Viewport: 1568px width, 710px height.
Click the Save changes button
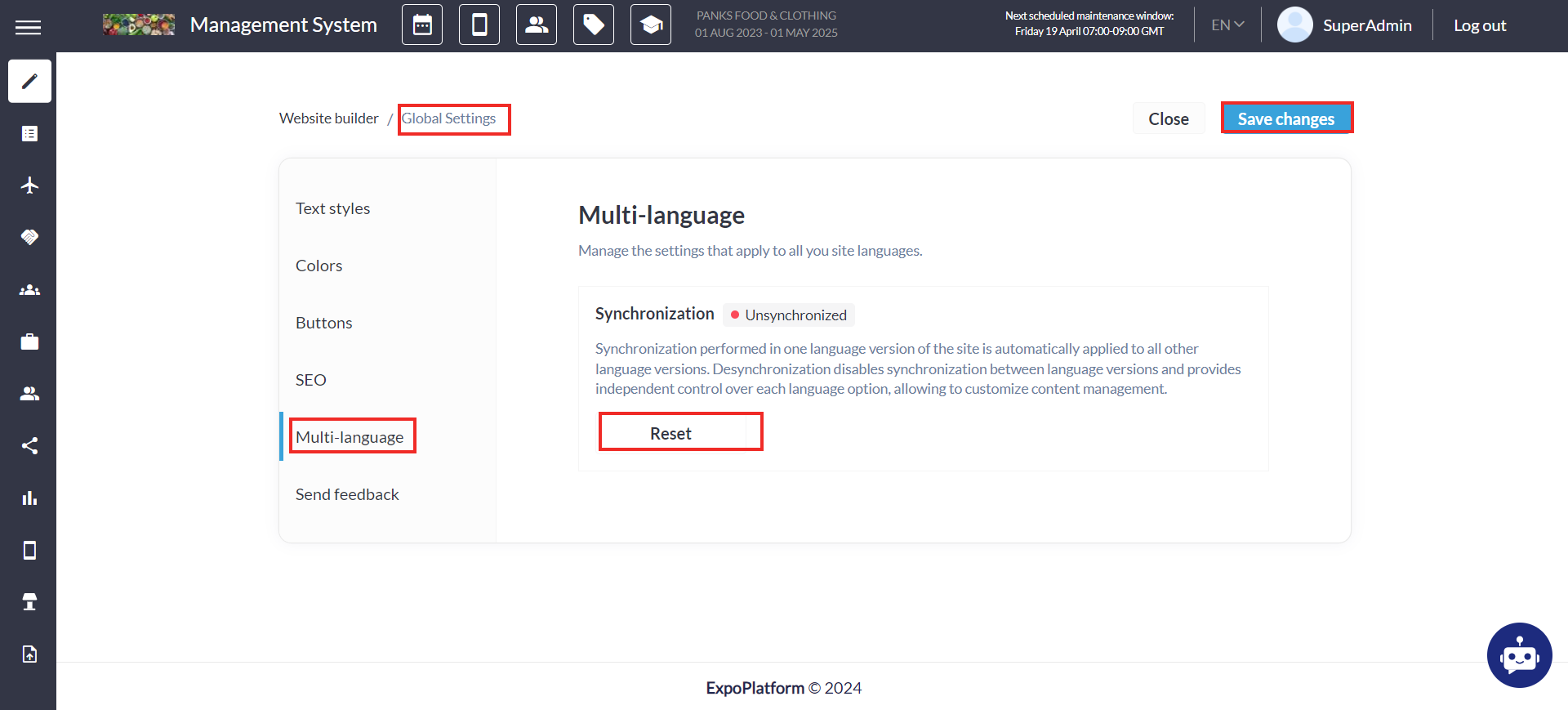(x=1285, y=118)
